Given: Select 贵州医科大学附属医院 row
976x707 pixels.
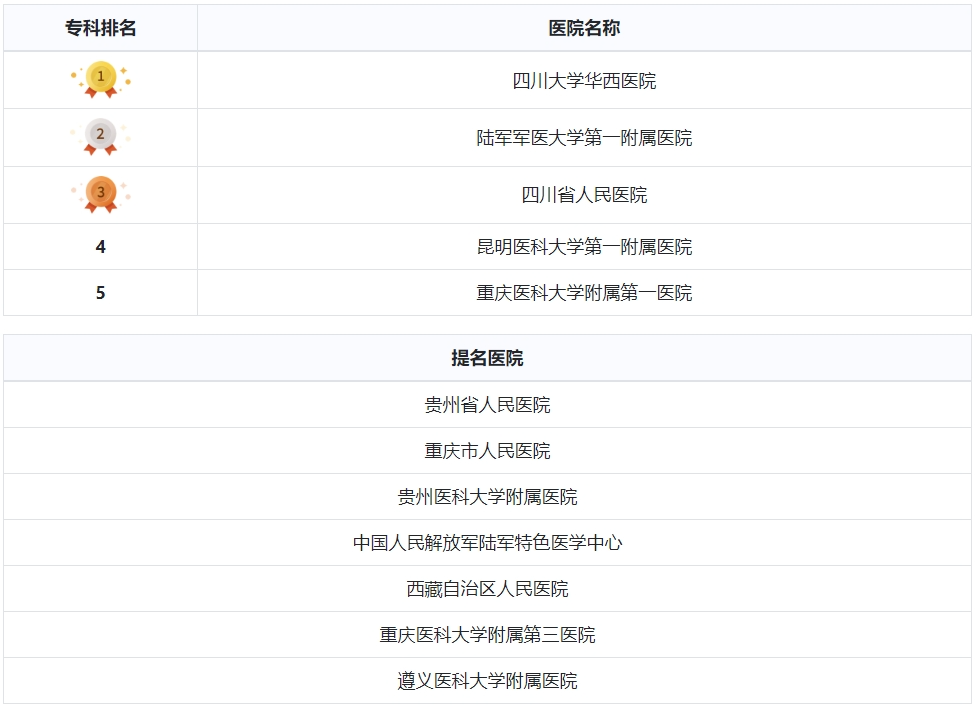Looking at the screenshot, I should 487,497.
